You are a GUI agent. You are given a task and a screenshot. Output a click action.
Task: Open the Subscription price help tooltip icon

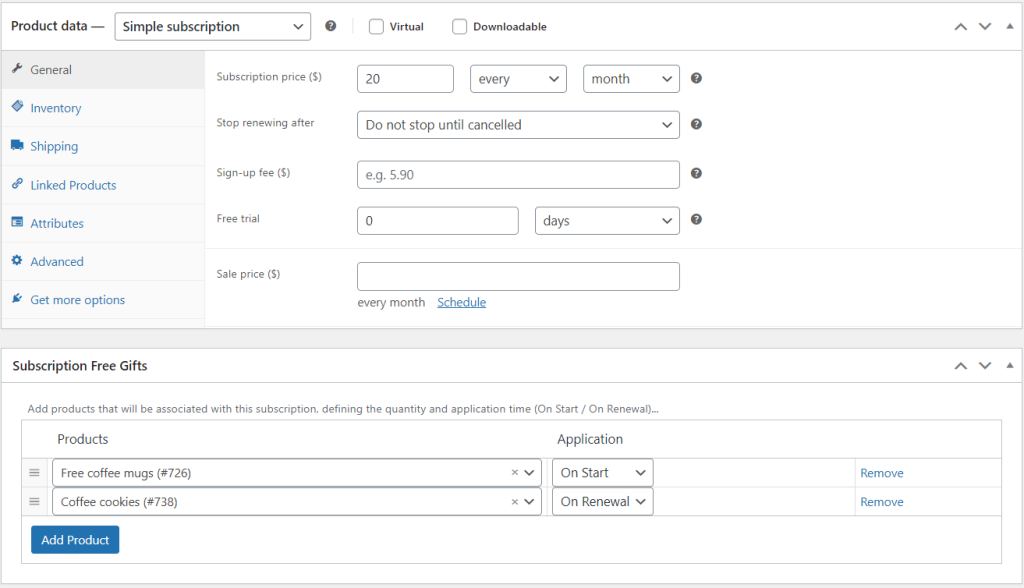pos(696,78)
